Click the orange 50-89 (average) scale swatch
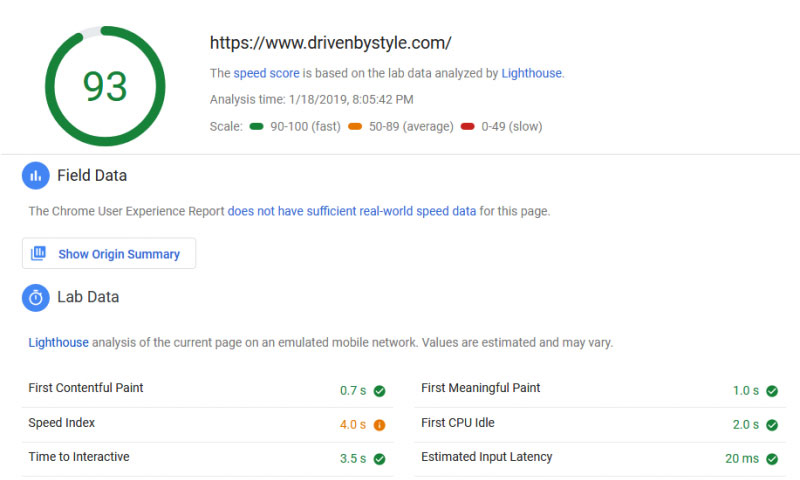The height and width of the screenshot is (480, 800). point(355,127)
